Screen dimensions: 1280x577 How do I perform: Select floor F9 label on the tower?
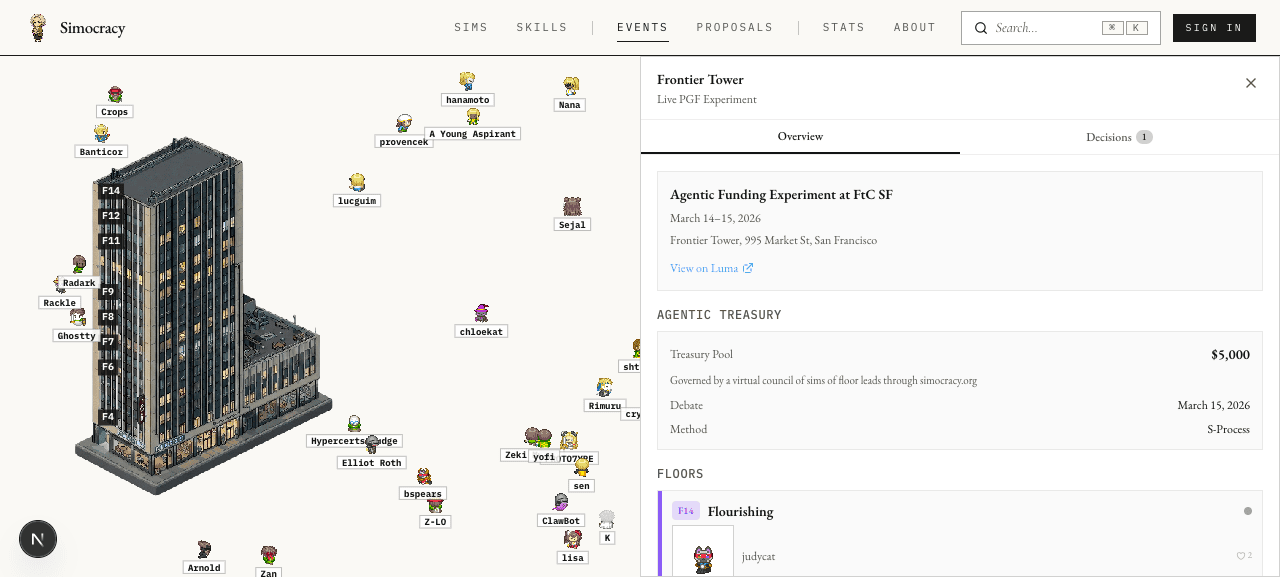point(108,292)
